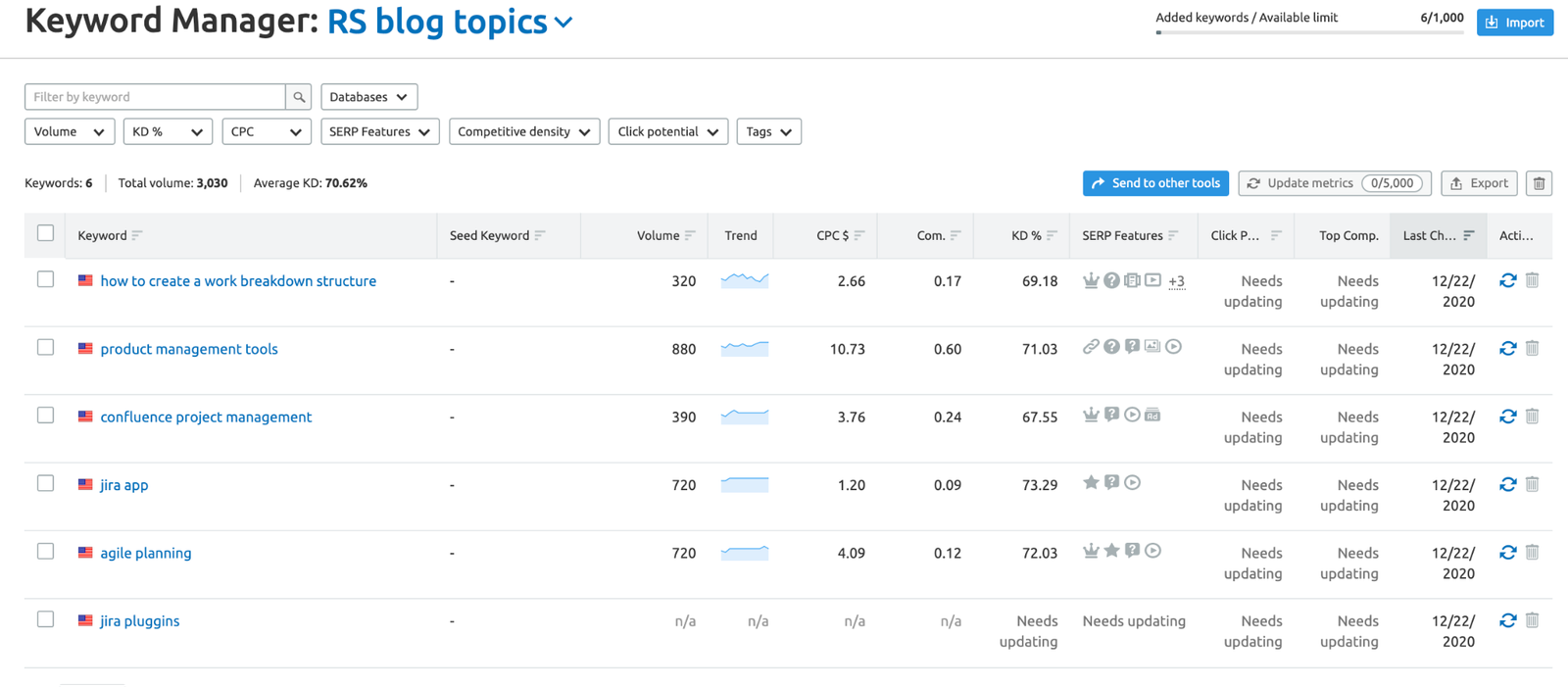Check 'how to create a work breakdown structure' row
The height and width of the screenshot is (687, 1568).
(x=45, y=279)
